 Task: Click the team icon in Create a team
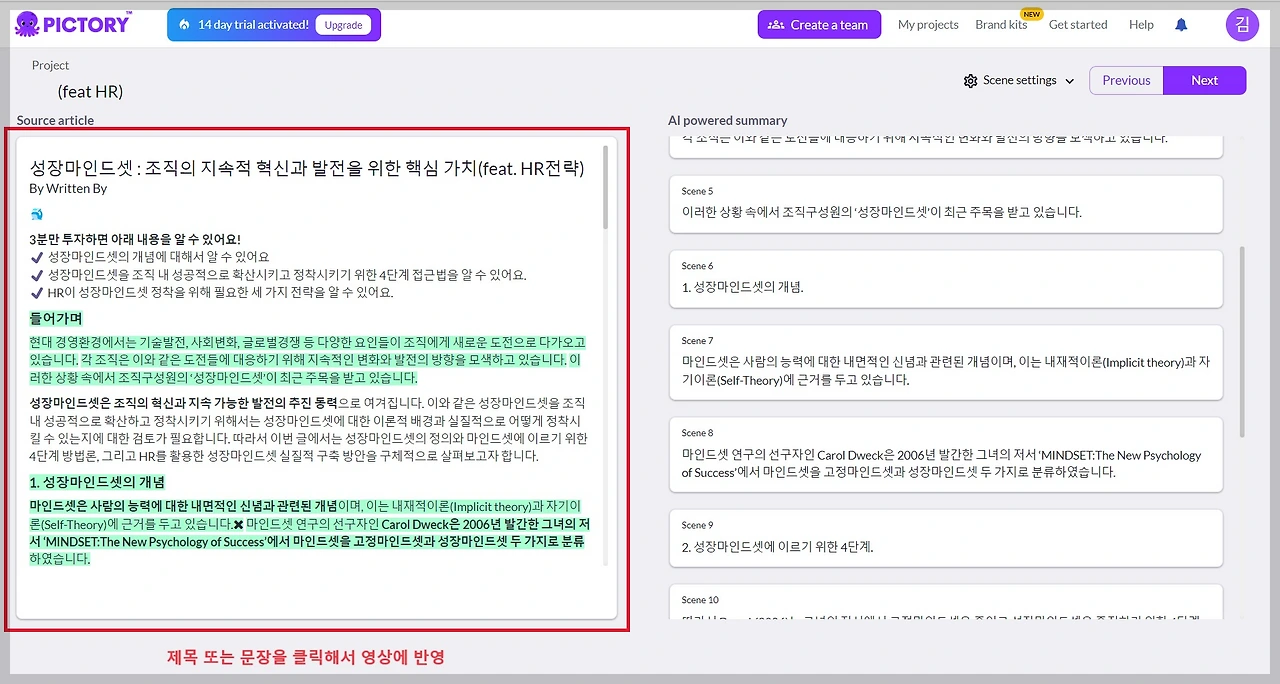tap(776, 25)
